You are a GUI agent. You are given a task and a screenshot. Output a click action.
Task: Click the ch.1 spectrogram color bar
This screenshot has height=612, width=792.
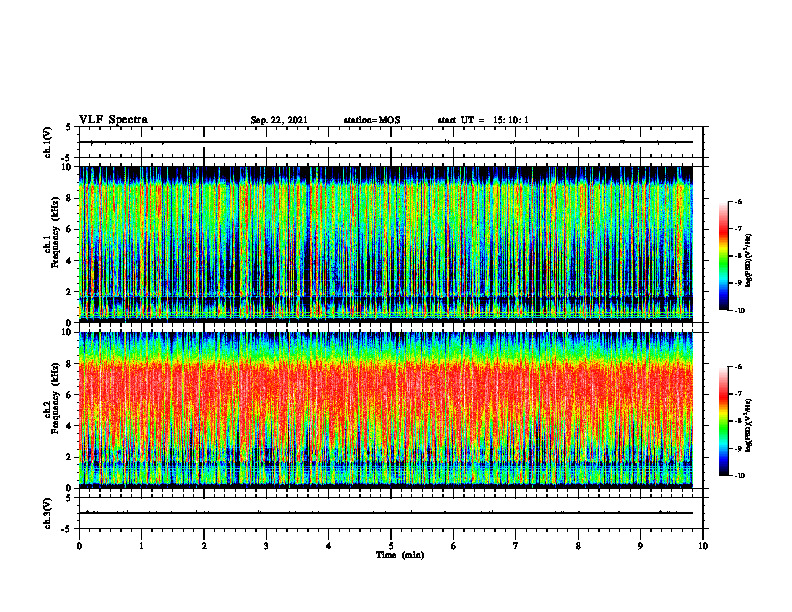723,256
